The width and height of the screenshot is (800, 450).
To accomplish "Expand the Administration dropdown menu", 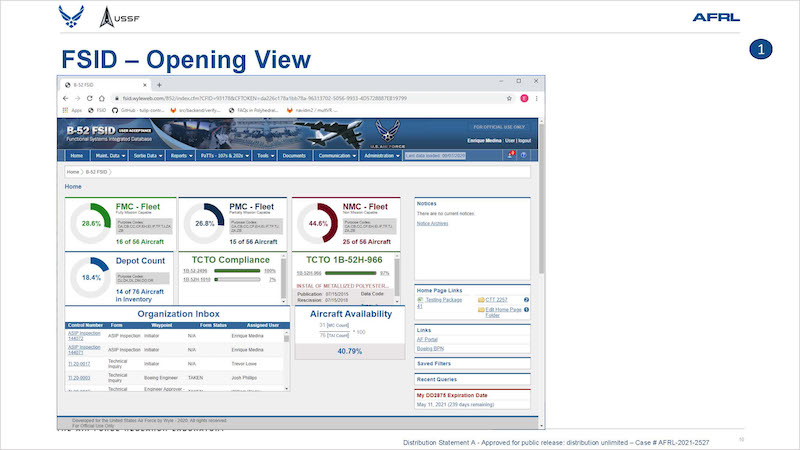I will [x=382, y=156].
